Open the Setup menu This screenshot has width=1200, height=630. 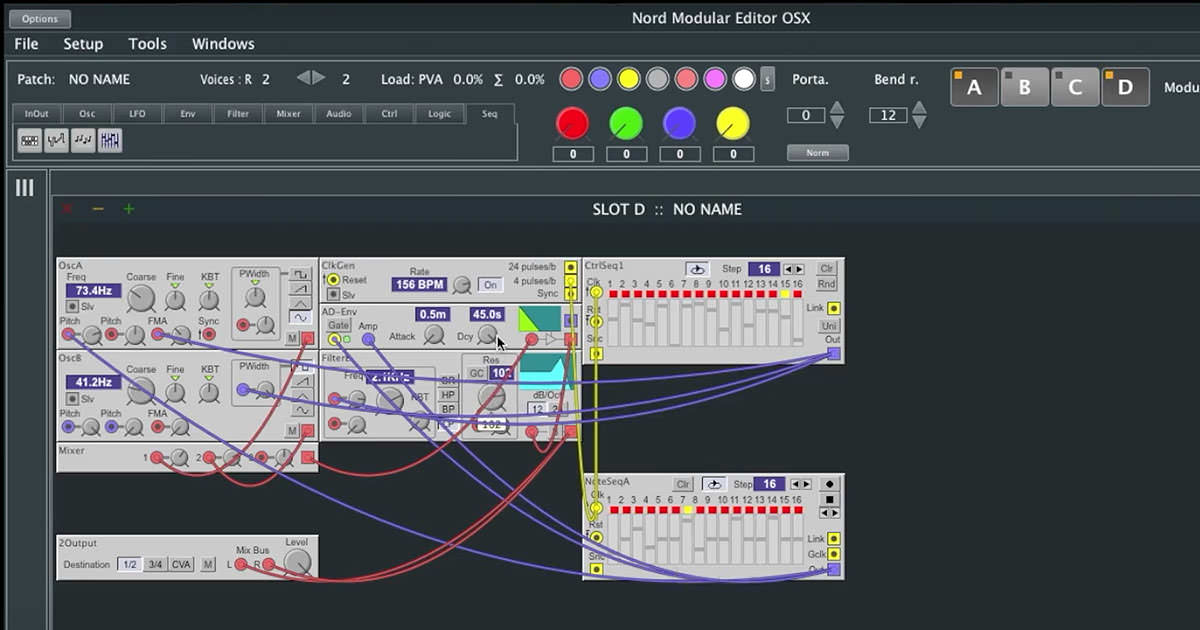pos(83,44)
